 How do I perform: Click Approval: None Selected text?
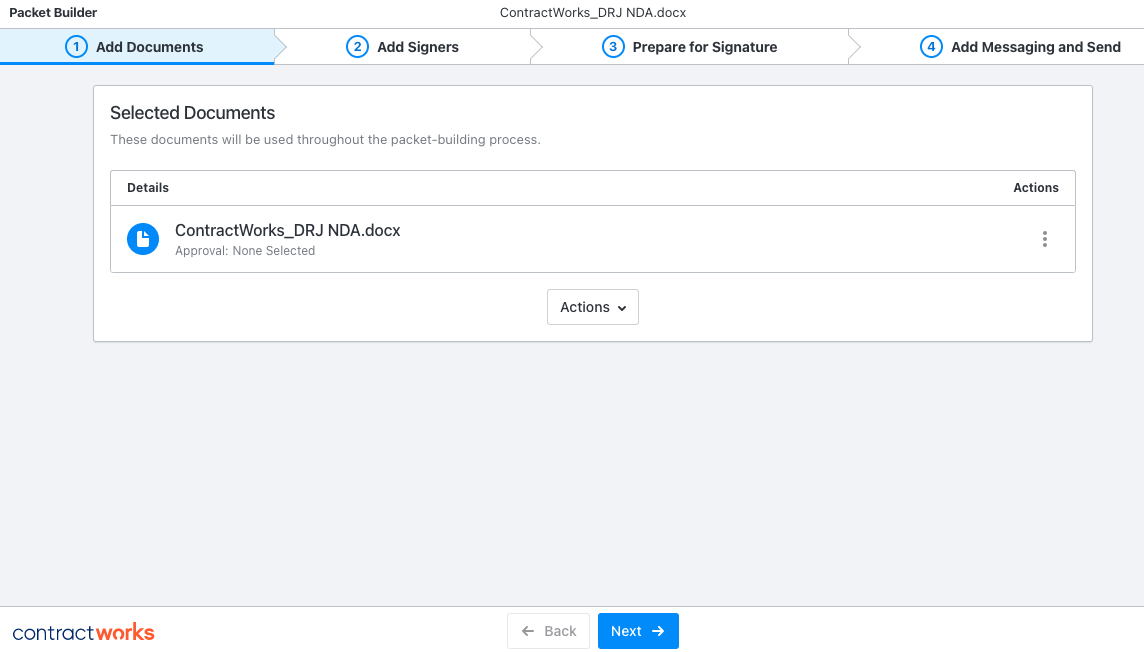point(245,250)
